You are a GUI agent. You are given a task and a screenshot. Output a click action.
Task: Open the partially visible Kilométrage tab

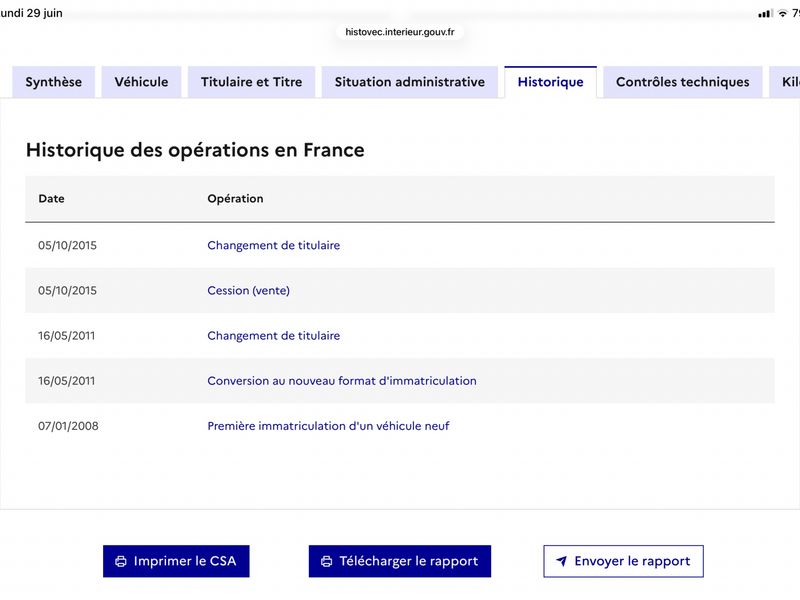[786, 82]
